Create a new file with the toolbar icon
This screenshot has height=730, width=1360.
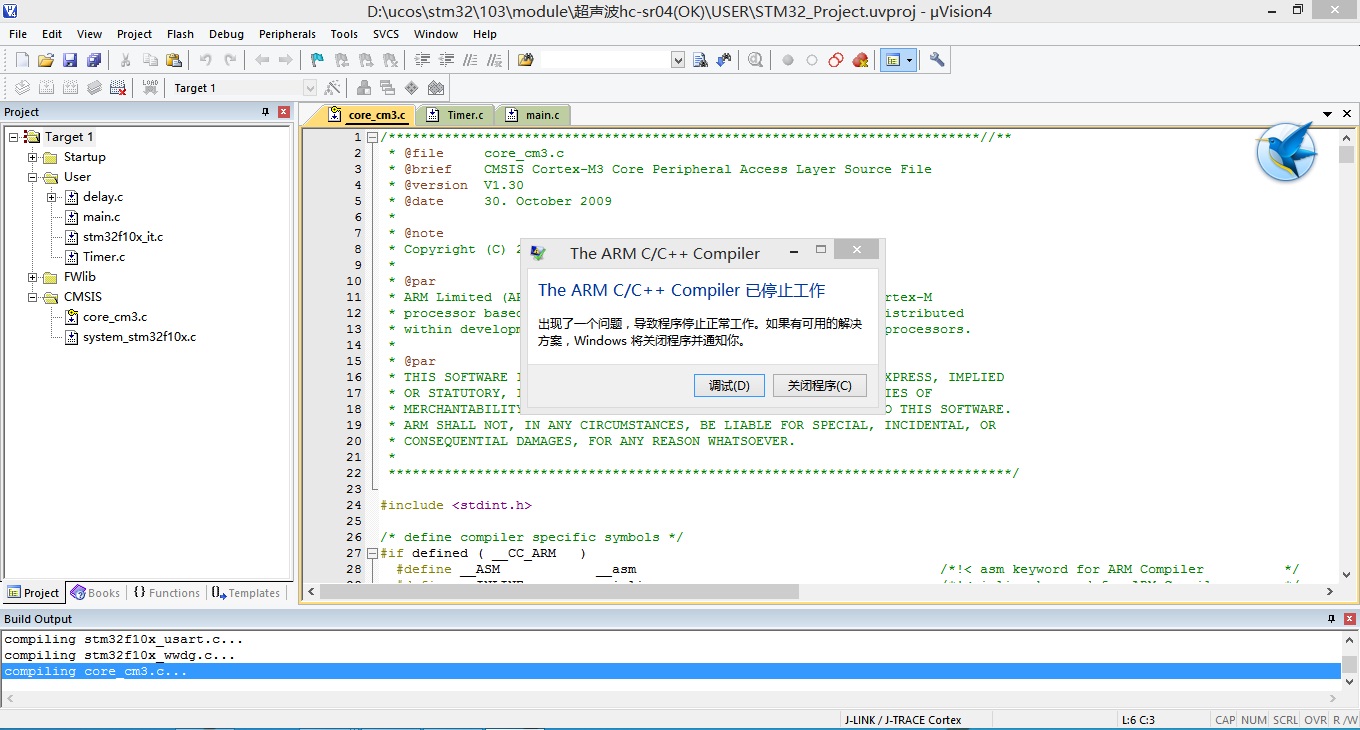click(x=22, y=60)
